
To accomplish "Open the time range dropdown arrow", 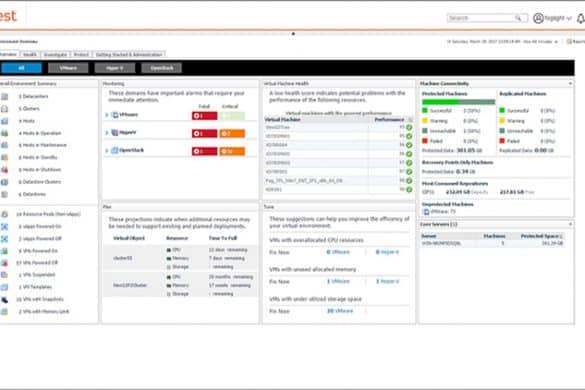I will (x=556, y=42).
